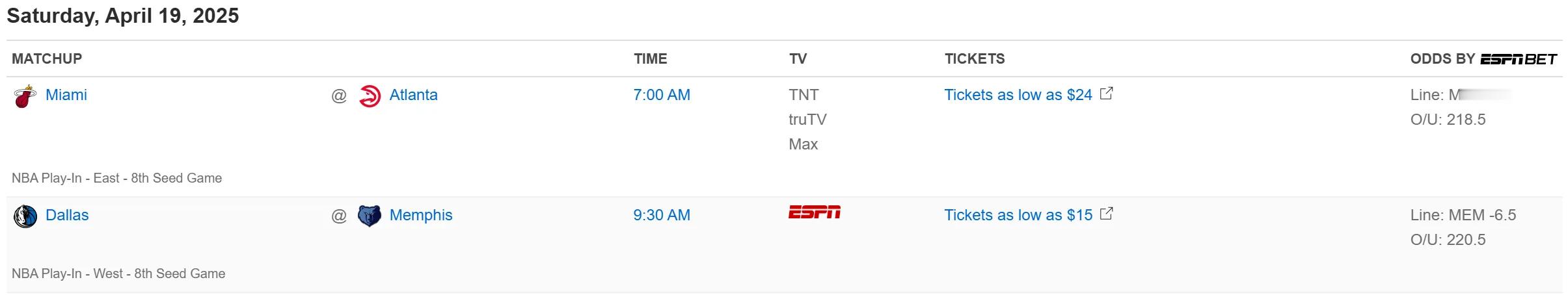
Task: Click external link icon beside $24 tickets
Action: pyautogui.click(x=1106, y=94)
